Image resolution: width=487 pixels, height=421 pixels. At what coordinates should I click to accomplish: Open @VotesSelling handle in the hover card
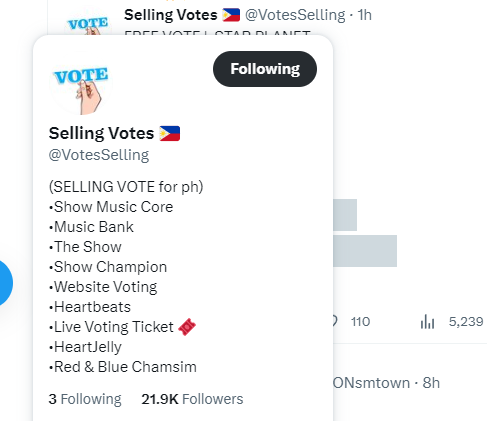(99, 155)
